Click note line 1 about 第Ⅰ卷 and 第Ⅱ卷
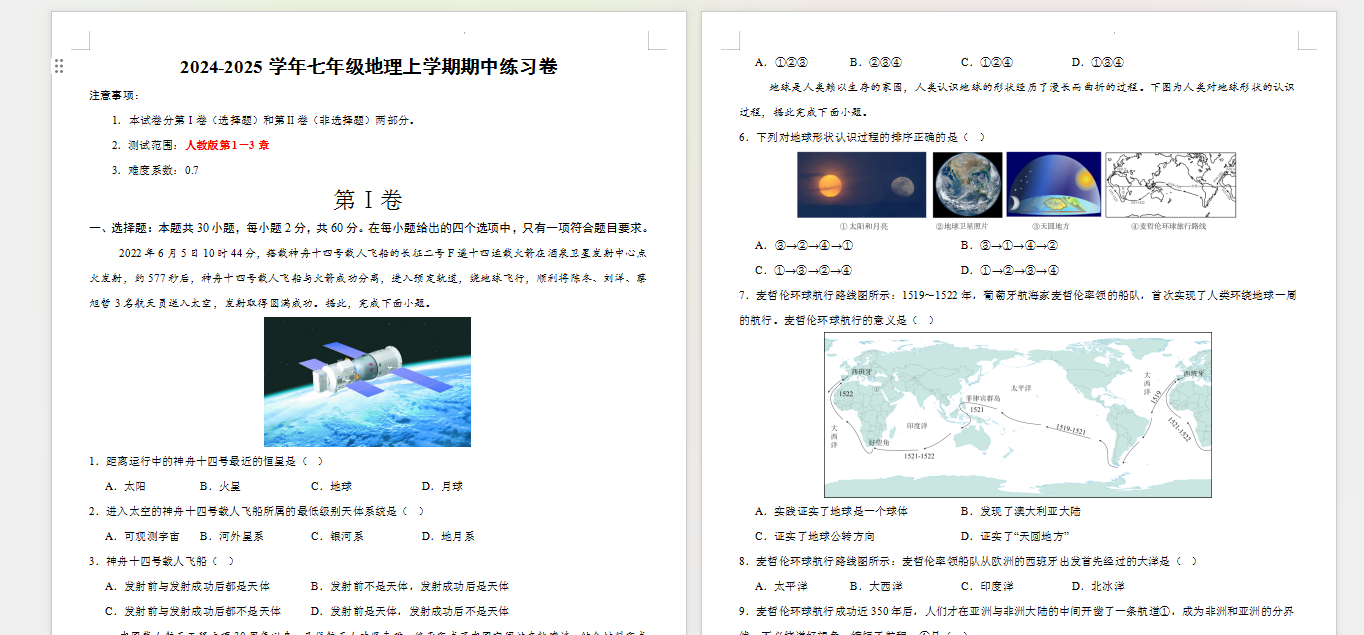This screenshot has height=635, width=1364. click(x=264, y=120)
